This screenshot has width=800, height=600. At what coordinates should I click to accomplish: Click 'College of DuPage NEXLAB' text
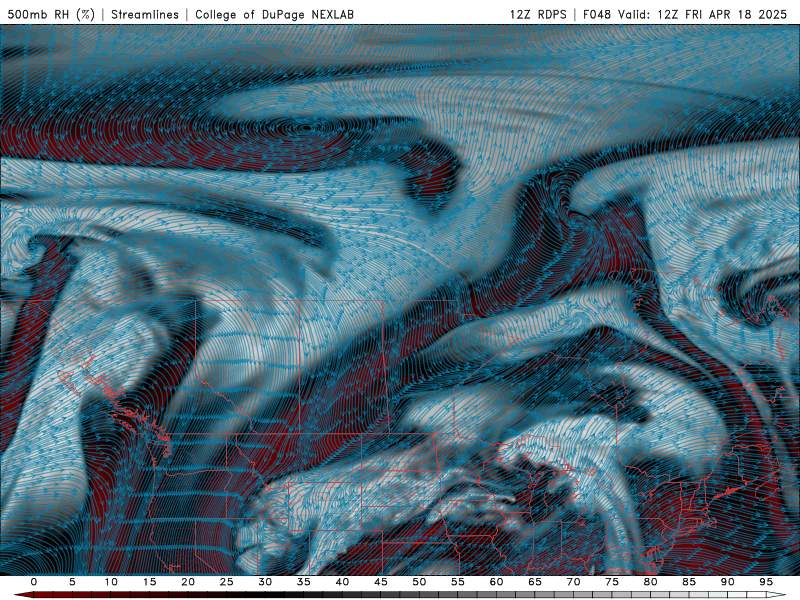[274, 14]
